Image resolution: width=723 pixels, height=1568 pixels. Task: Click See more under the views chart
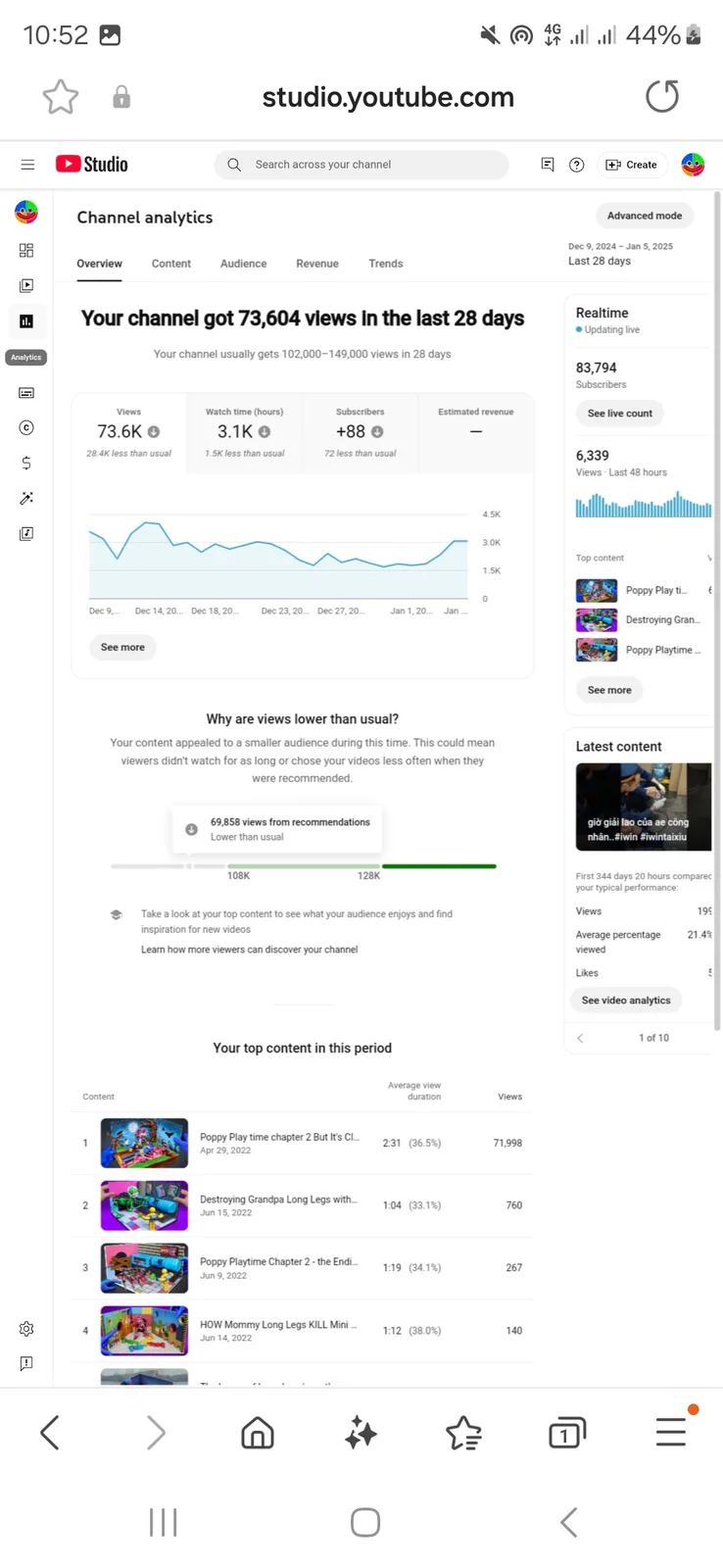tap(122, 647)
